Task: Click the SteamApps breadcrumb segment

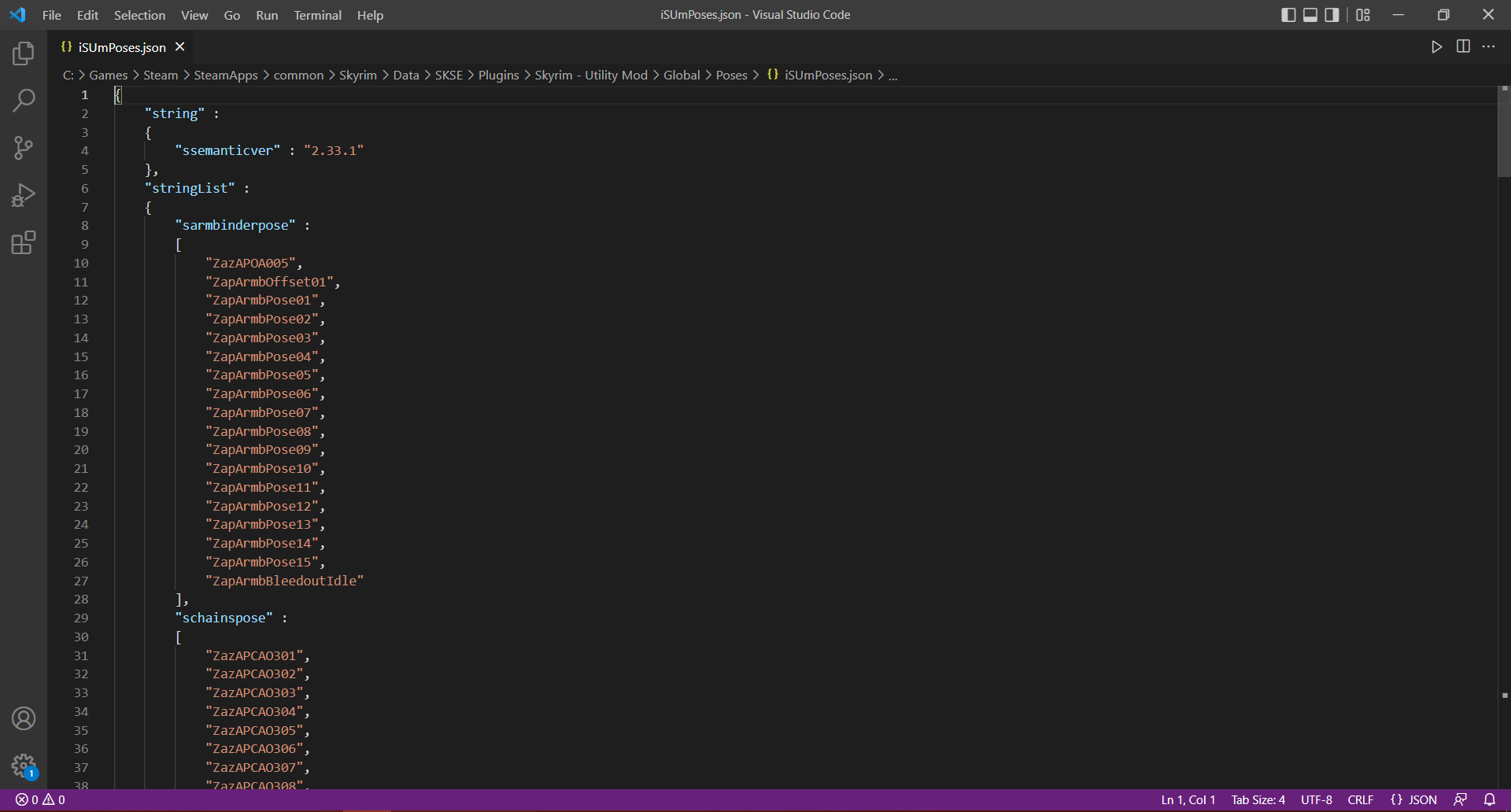Action: coord(226,76)
